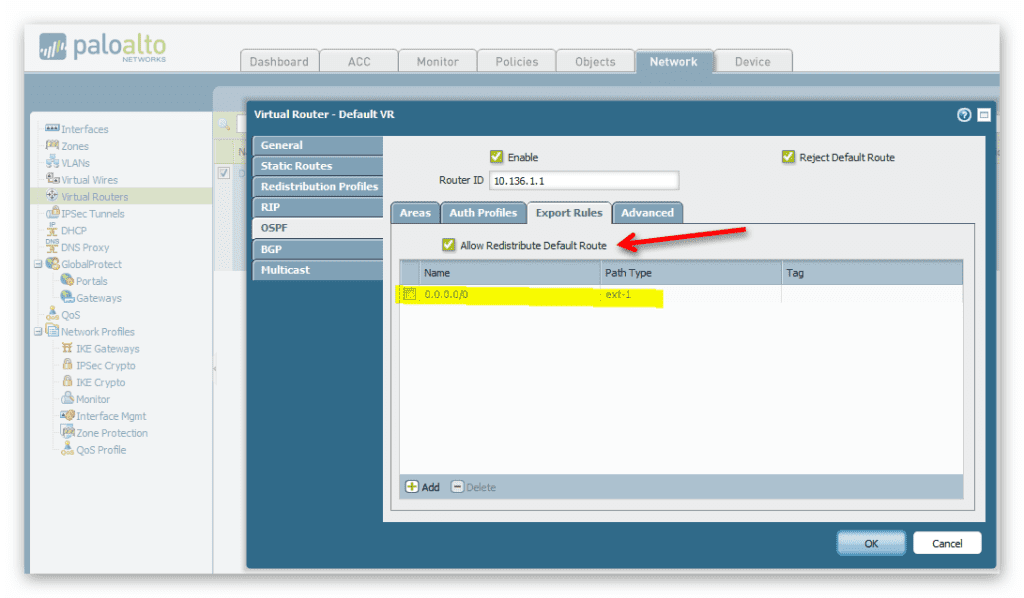Click the search magnifier icon behind dialog
The height and width of the screenshot is (598, 1024).
[224, 124]
